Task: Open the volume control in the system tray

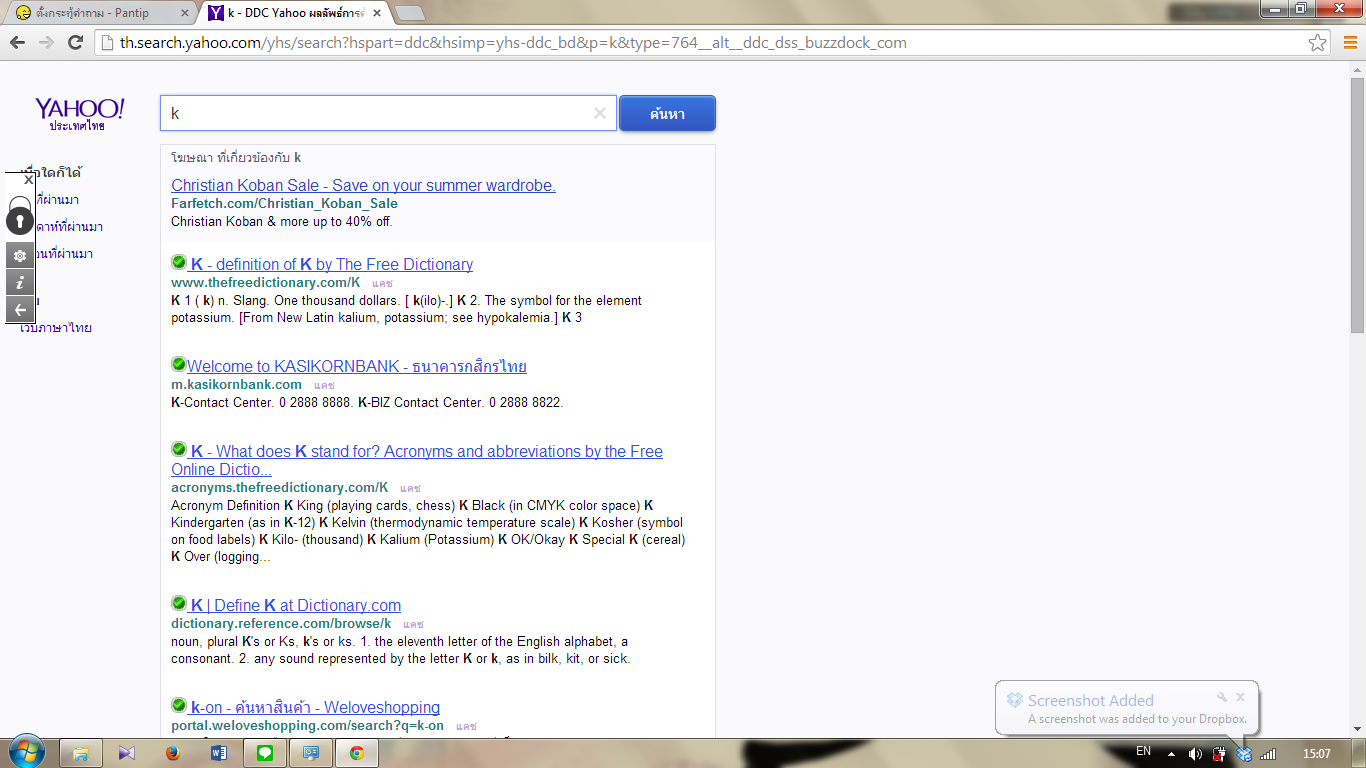Action: tap(1195, 753)
